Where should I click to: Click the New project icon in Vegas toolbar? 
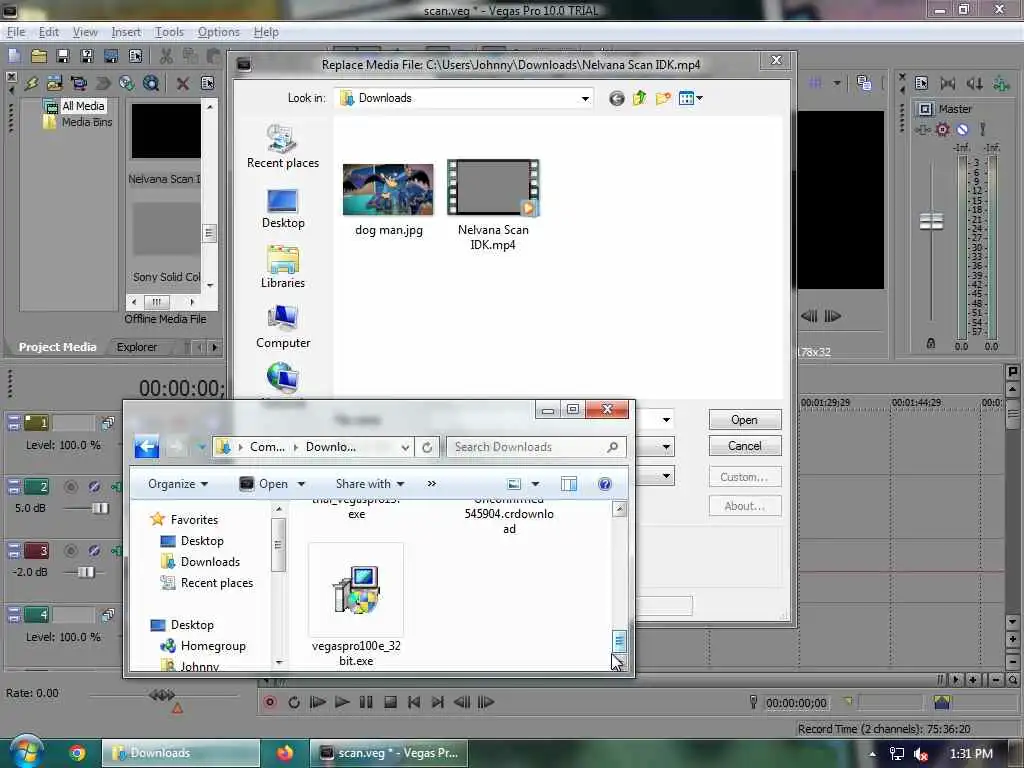pos(14,56)
